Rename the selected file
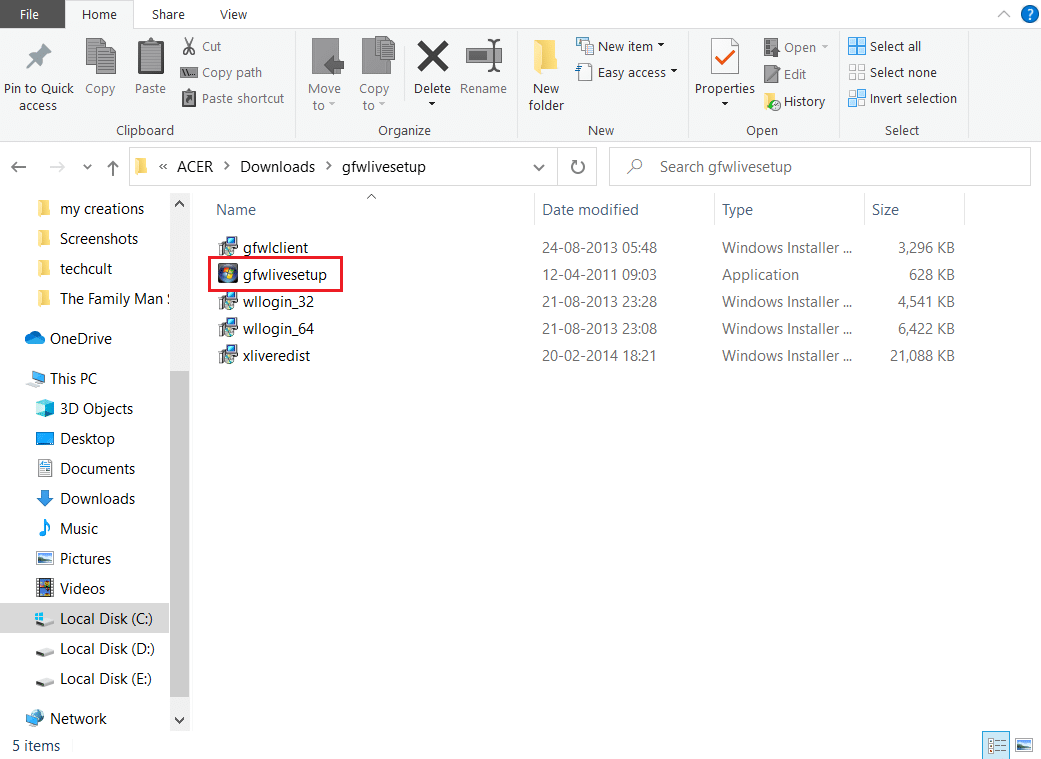The width and height of the screenshot is (1041, 759). pyautogui.click(x=483, y=67)
